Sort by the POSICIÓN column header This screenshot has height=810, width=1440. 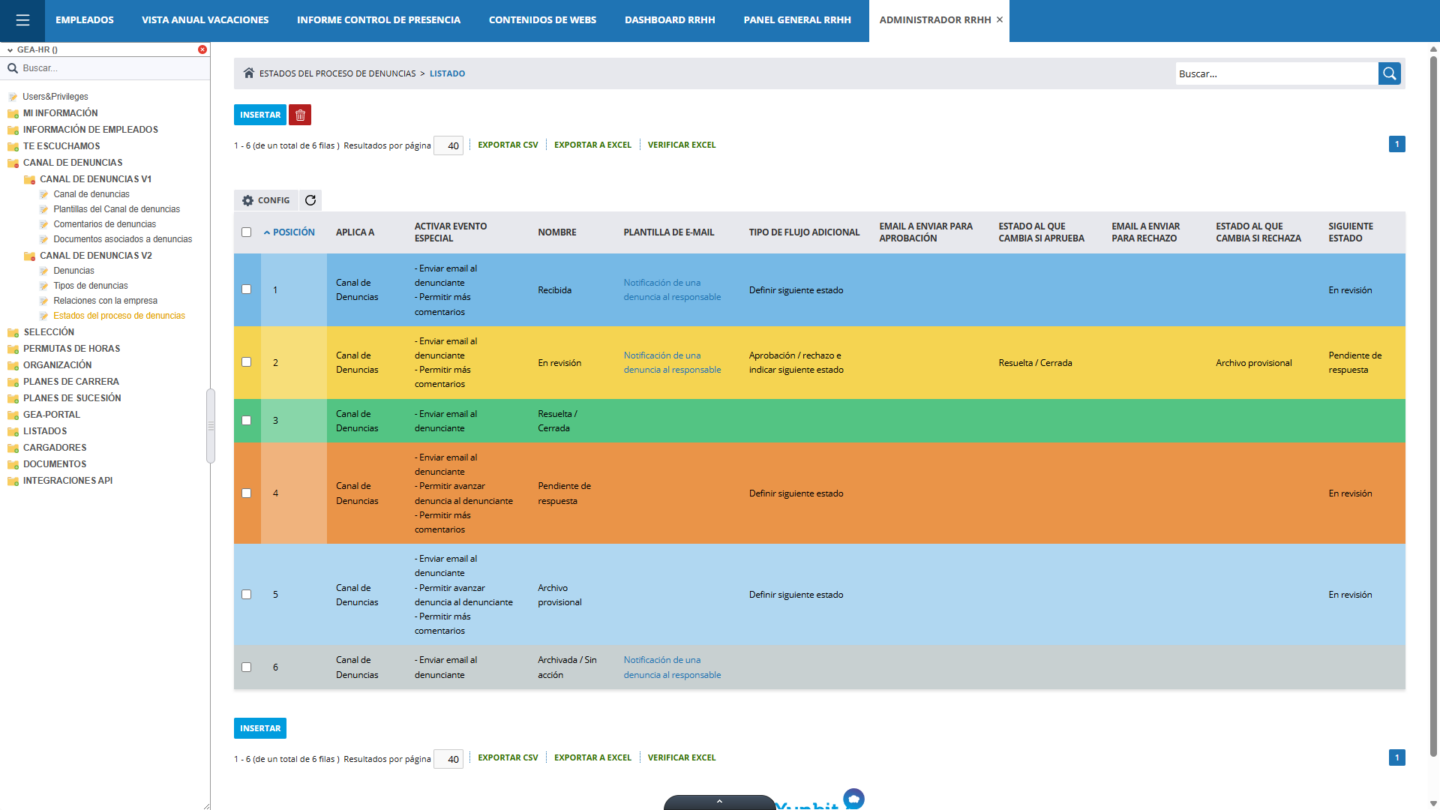click(x=293, y=232)
